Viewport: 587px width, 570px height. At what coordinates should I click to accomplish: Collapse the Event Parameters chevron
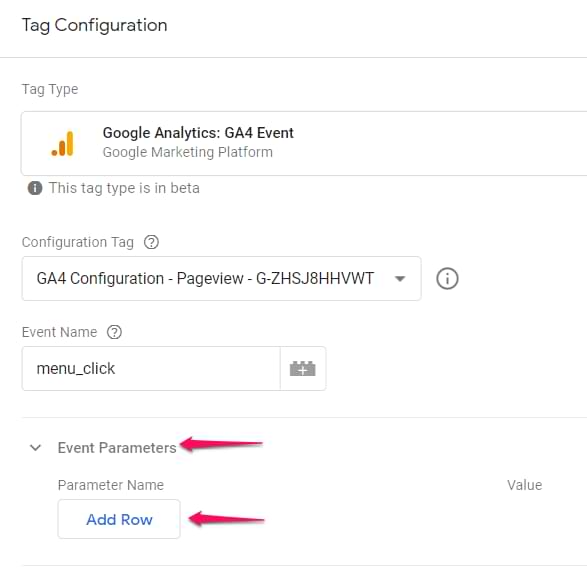point(36,448)
